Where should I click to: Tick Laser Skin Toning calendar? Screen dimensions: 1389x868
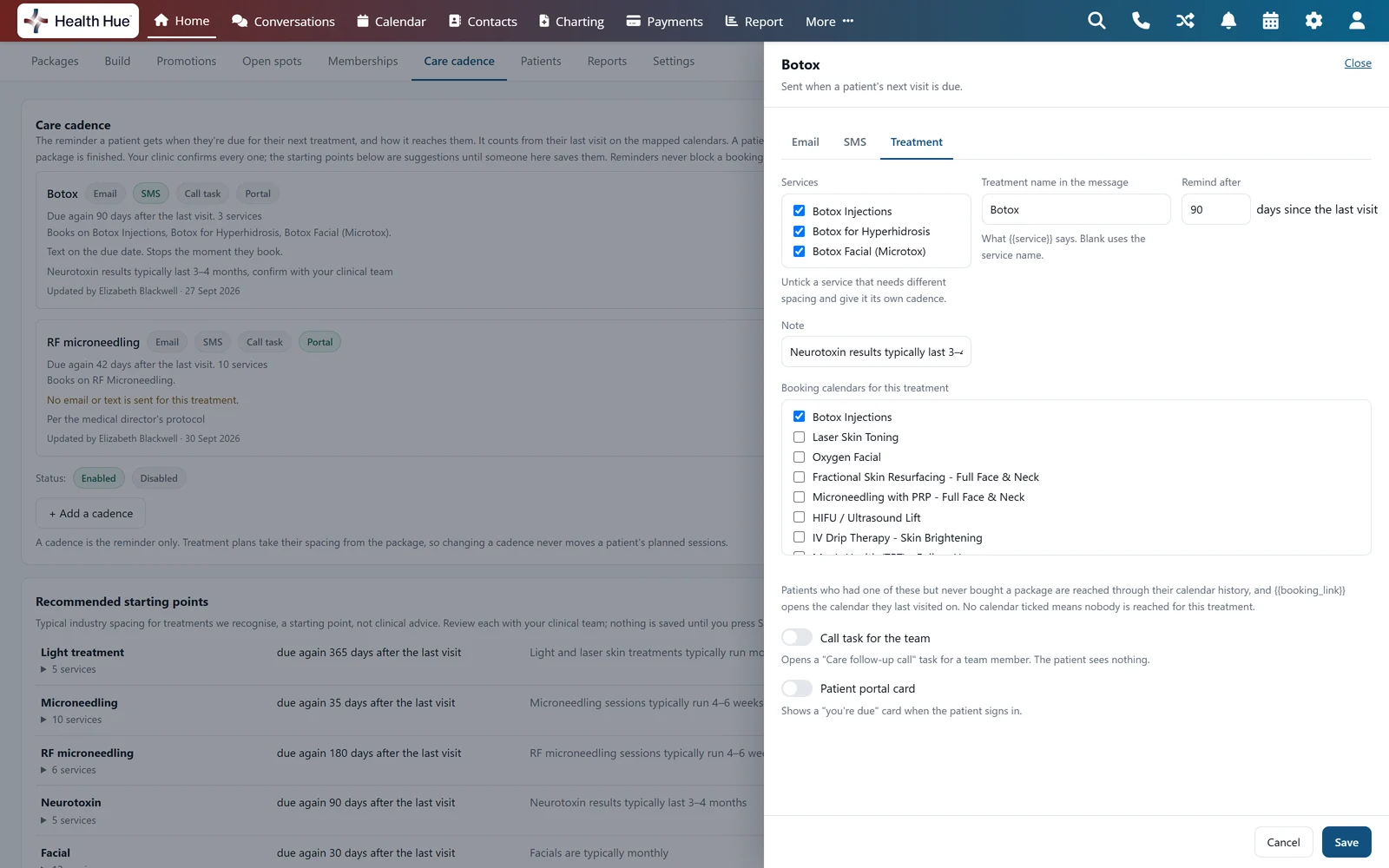(x=799, y=437)
